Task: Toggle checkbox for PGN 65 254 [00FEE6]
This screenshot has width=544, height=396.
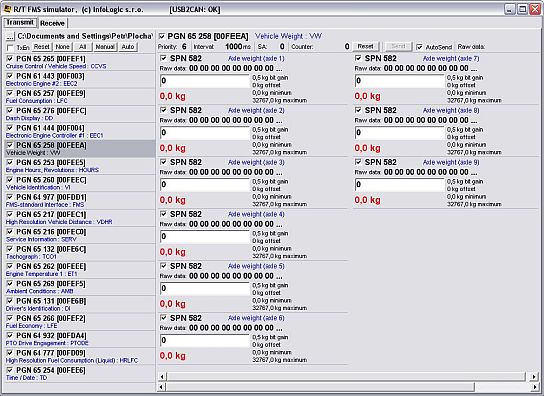Action: pos(10,370)
